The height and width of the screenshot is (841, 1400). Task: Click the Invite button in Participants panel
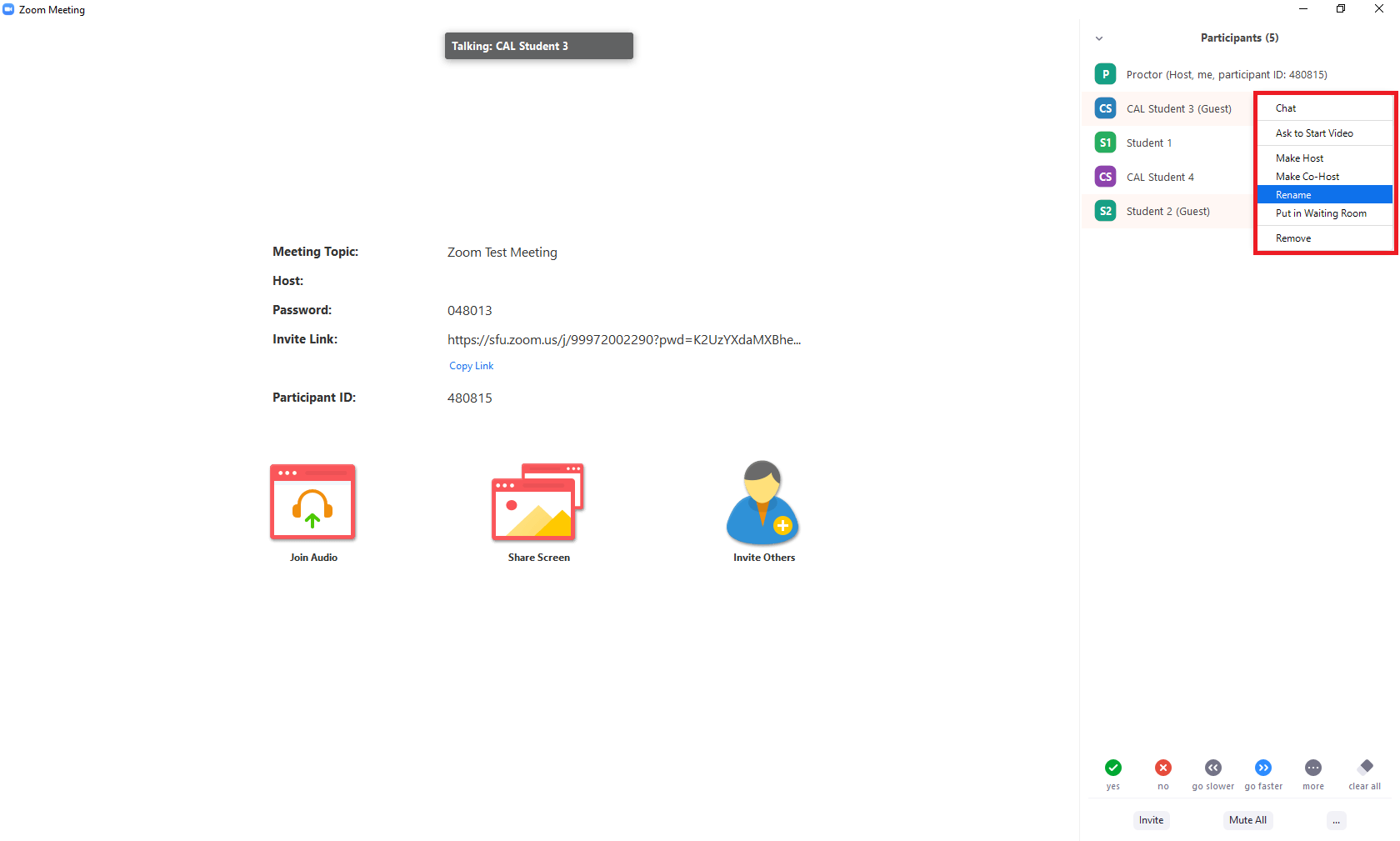(1151, 820)
